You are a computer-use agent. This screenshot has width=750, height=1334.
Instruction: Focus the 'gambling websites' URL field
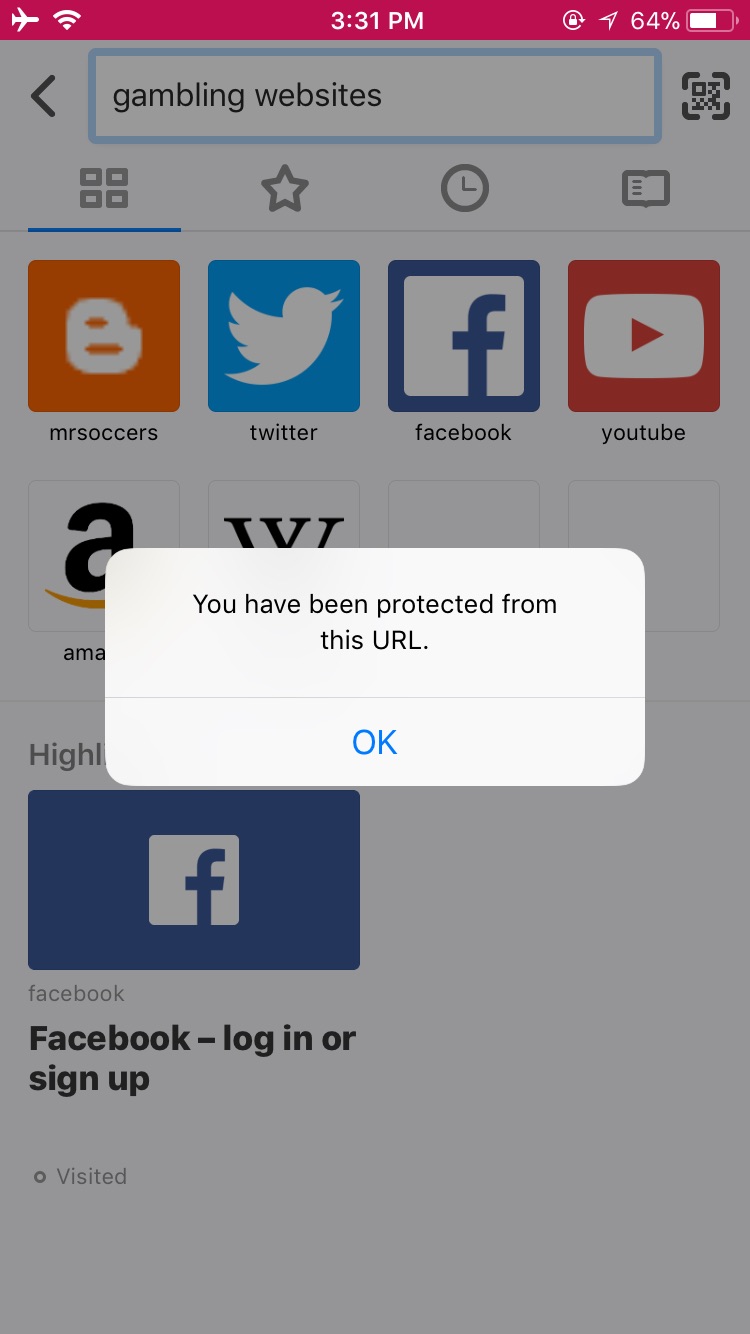pos(375,96)
